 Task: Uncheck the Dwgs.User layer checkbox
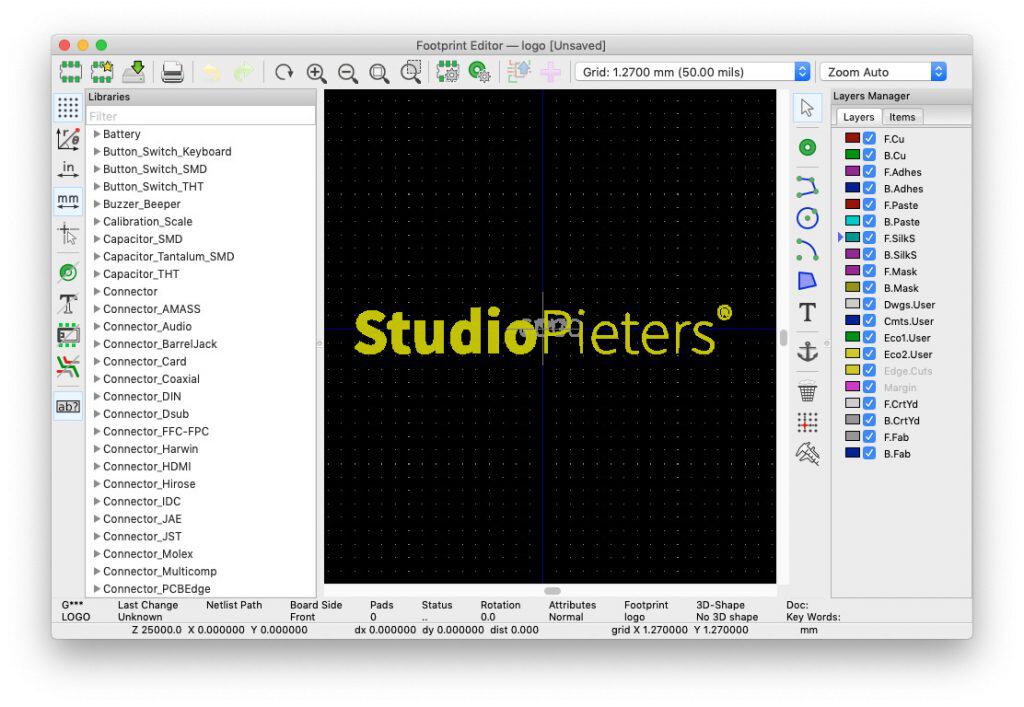[869, 304]
